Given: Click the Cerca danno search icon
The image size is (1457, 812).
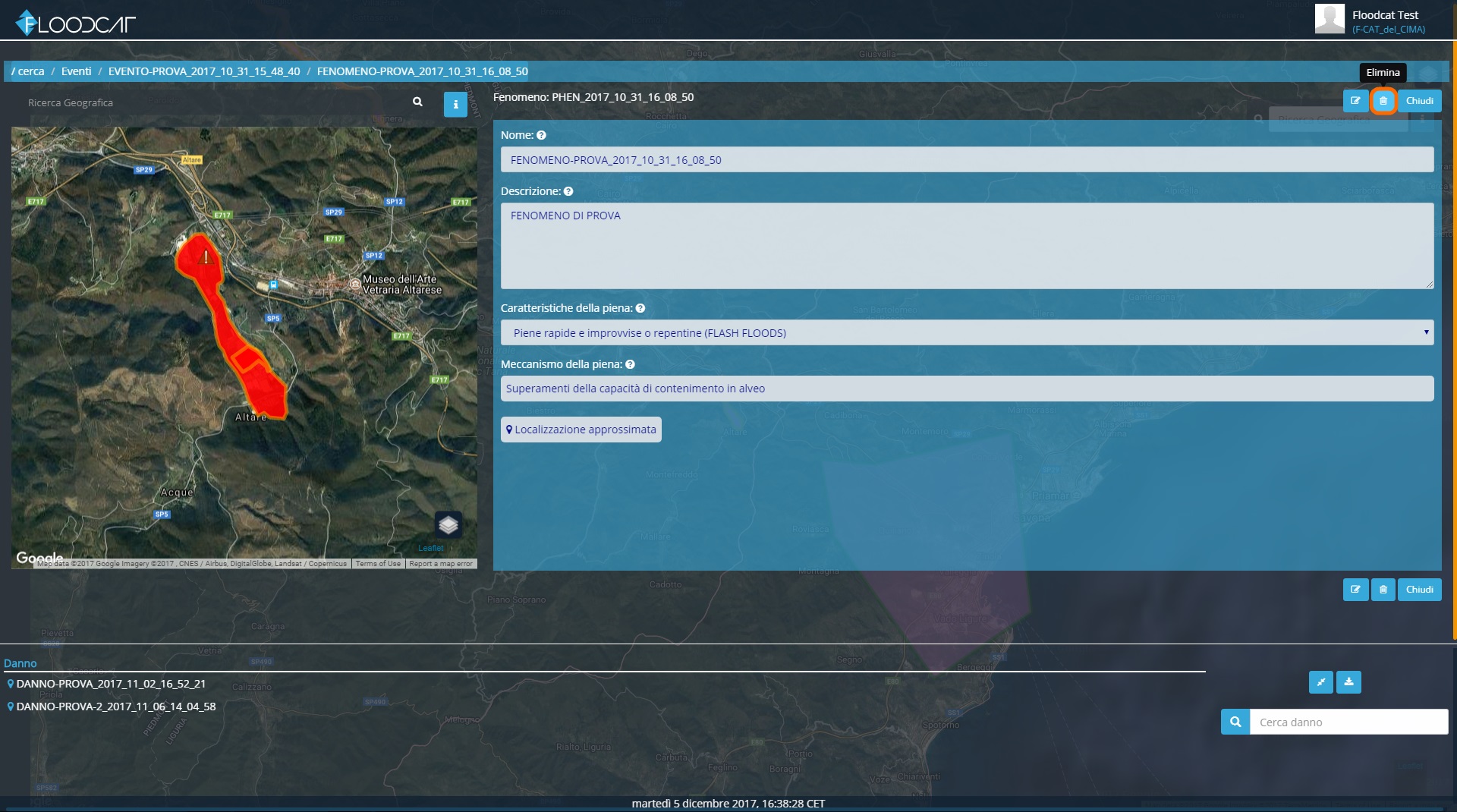Looking at the screenshot, I should tap(1235, 722).
